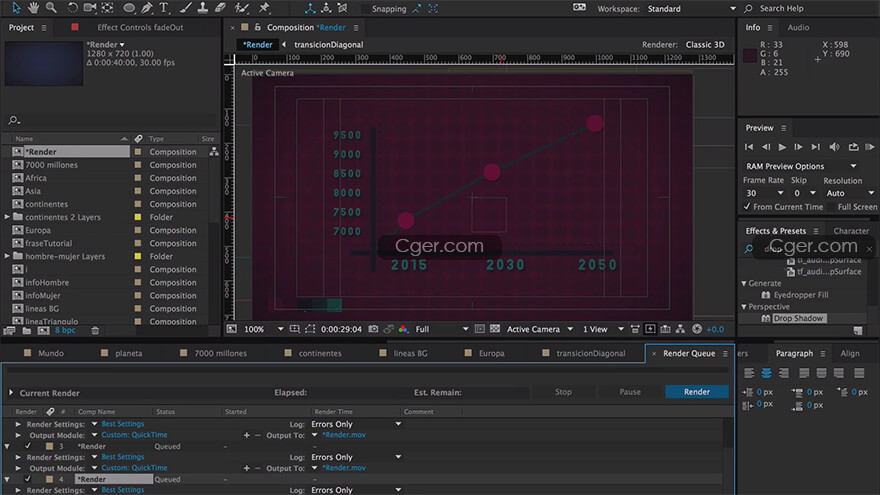Toggle Snapping checkbox

[x=365, y=8]
